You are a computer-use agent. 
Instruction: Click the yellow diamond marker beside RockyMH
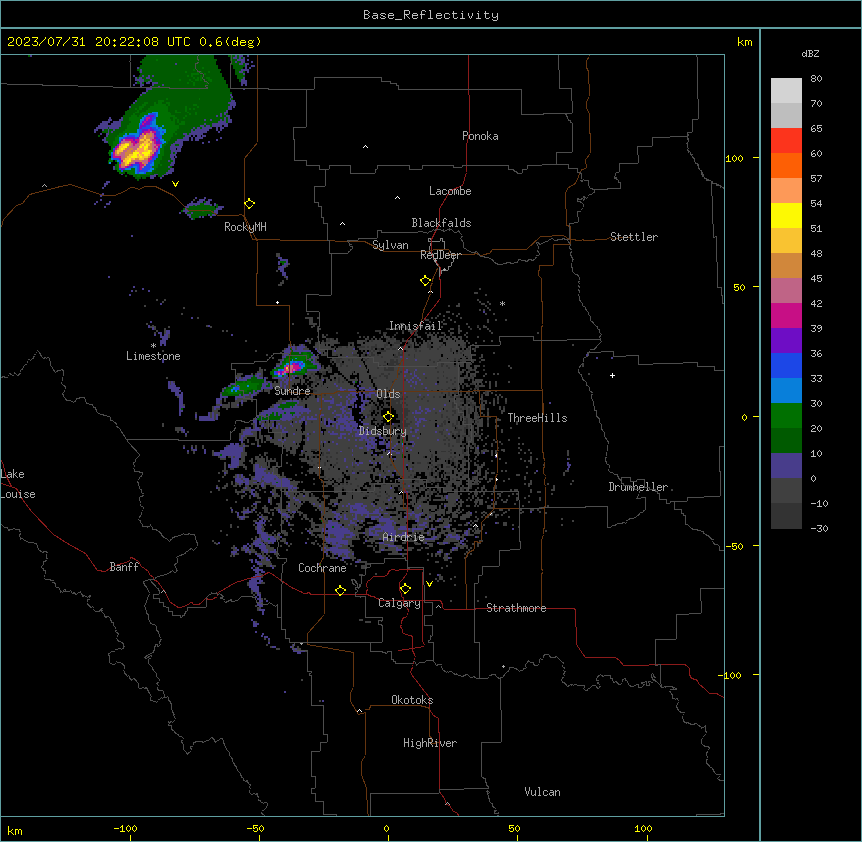(x=250, y=204)
